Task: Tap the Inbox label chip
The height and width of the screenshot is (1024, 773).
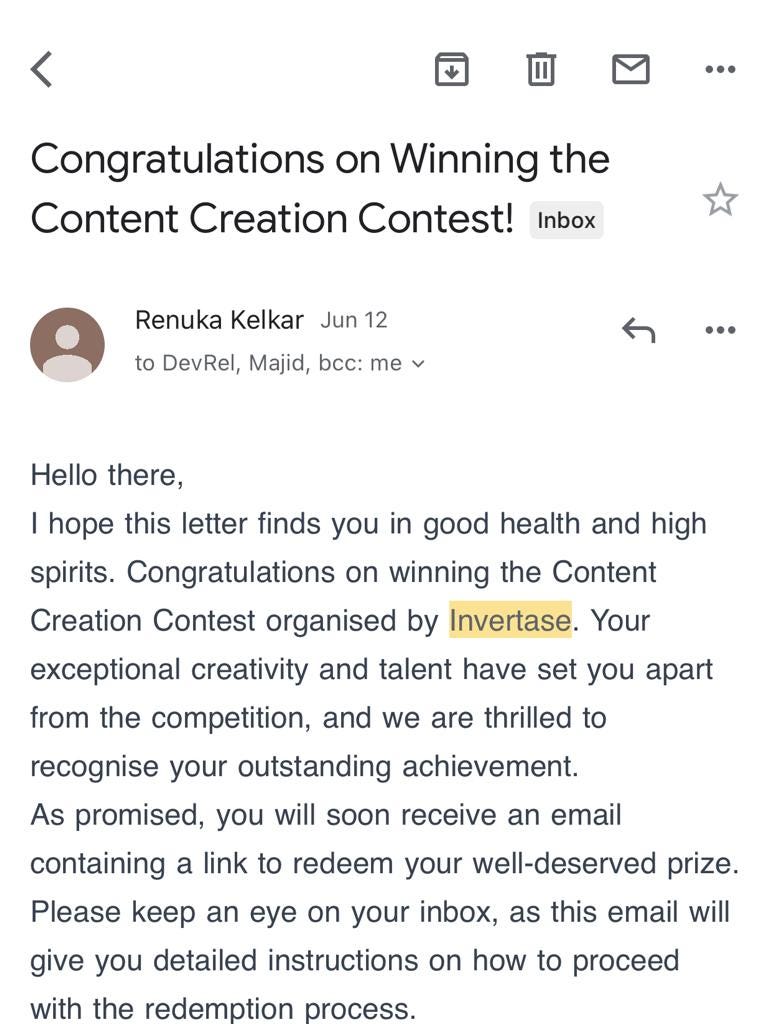Action: point(566,220)
